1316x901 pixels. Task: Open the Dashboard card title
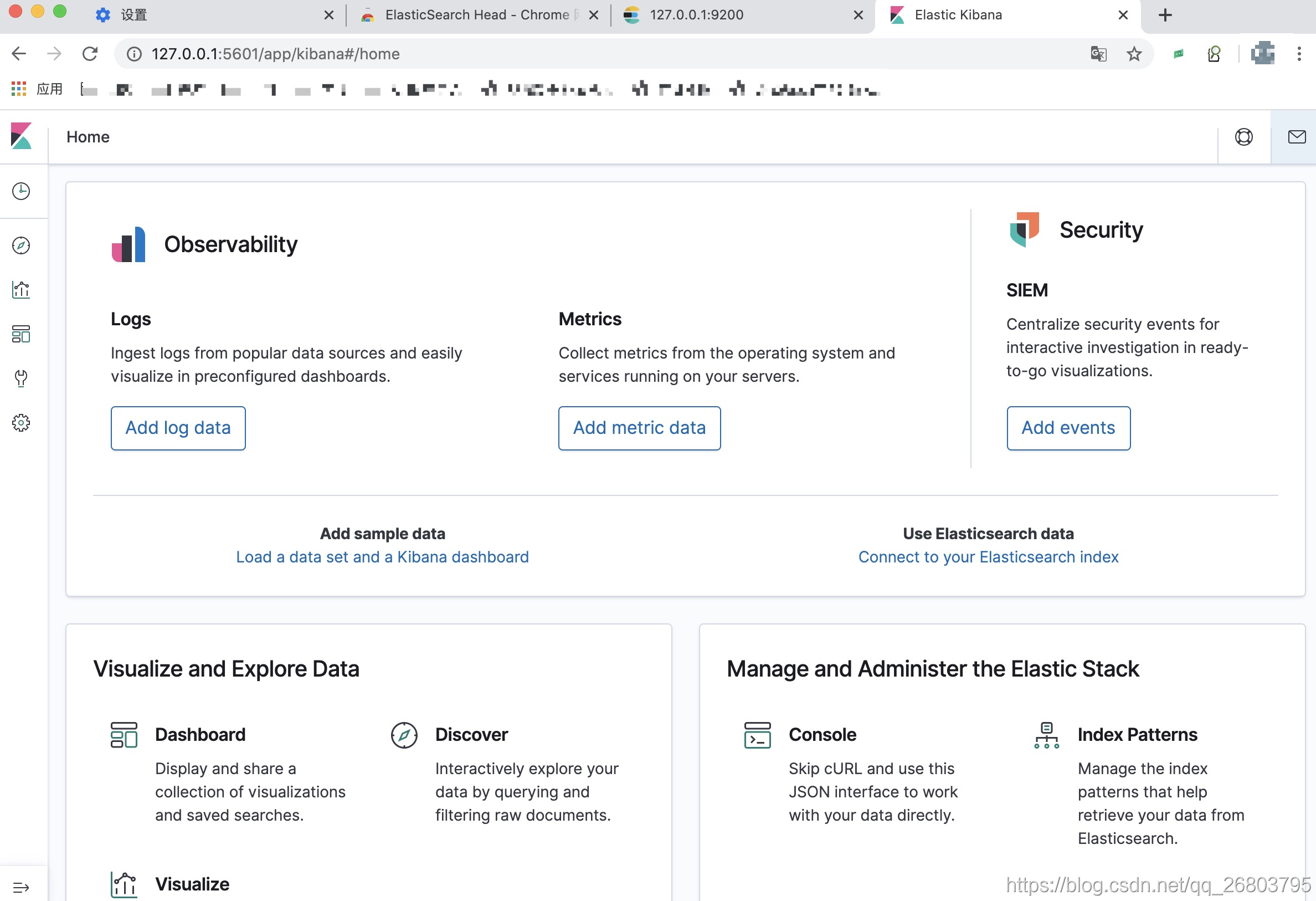tap(201, 734)
